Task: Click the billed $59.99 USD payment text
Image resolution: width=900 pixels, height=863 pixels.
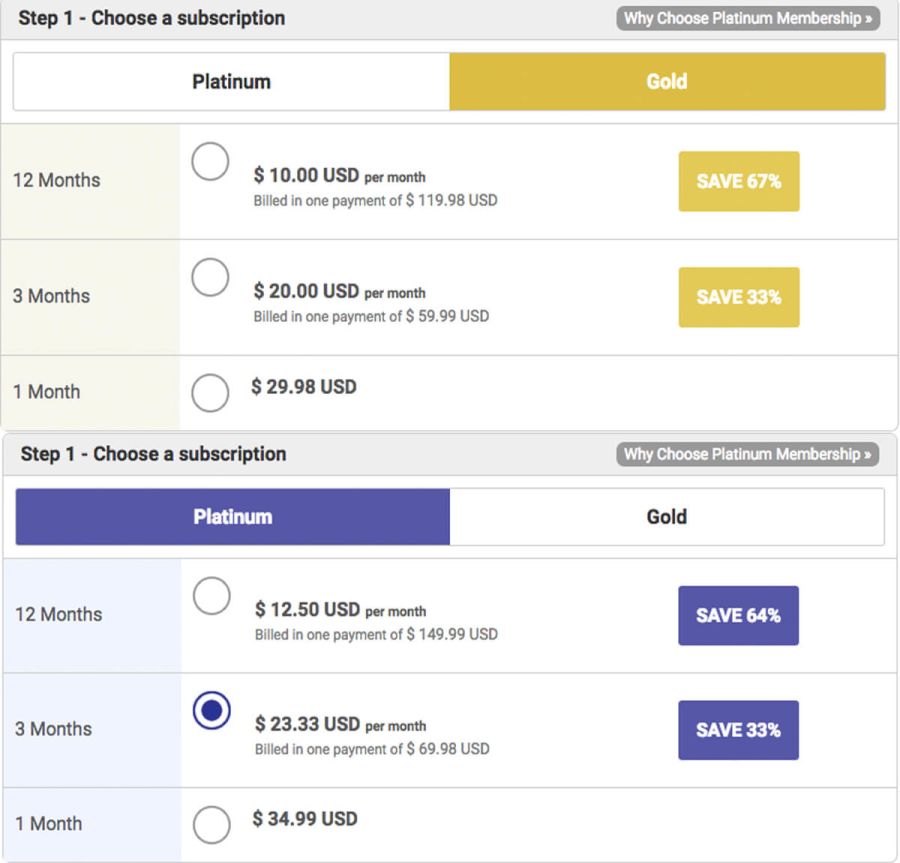Action: 371,316
